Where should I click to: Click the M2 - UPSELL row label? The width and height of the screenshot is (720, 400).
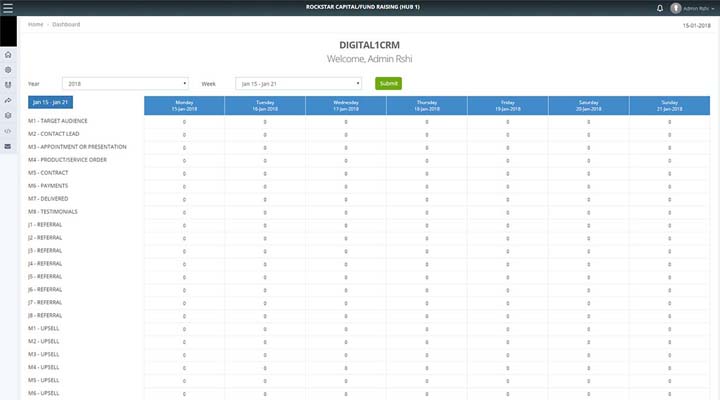tap(44, 341)
